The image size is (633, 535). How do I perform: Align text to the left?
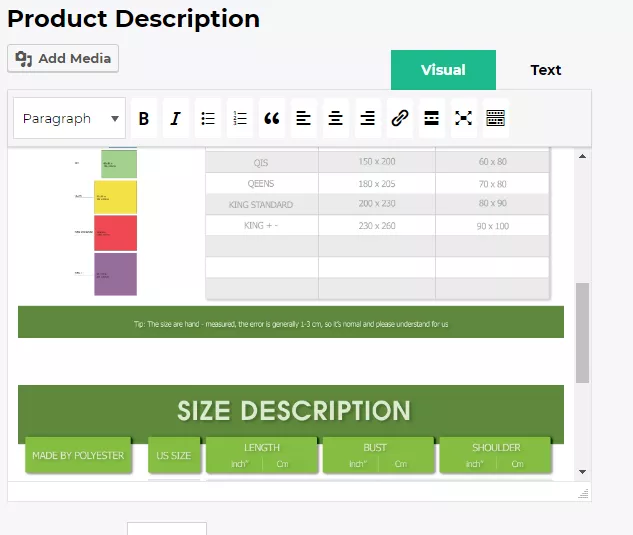coord(304,118)
